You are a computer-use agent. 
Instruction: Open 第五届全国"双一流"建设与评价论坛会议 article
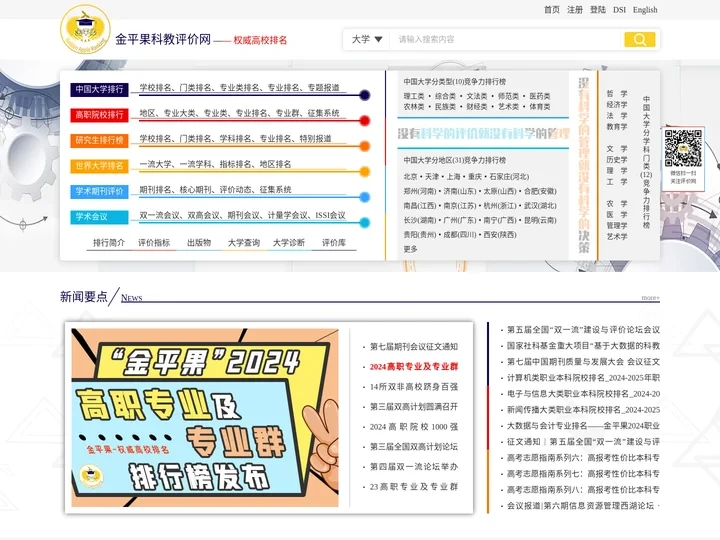click(583, 330)
